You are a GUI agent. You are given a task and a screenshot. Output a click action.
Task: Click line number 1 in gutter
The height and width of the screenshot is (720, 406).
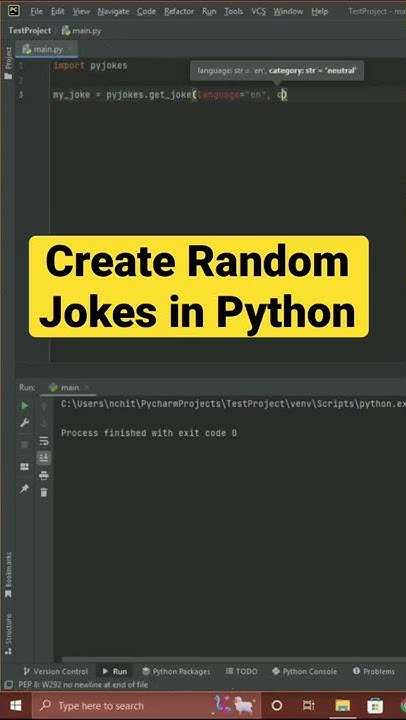(x=21, y=66)
